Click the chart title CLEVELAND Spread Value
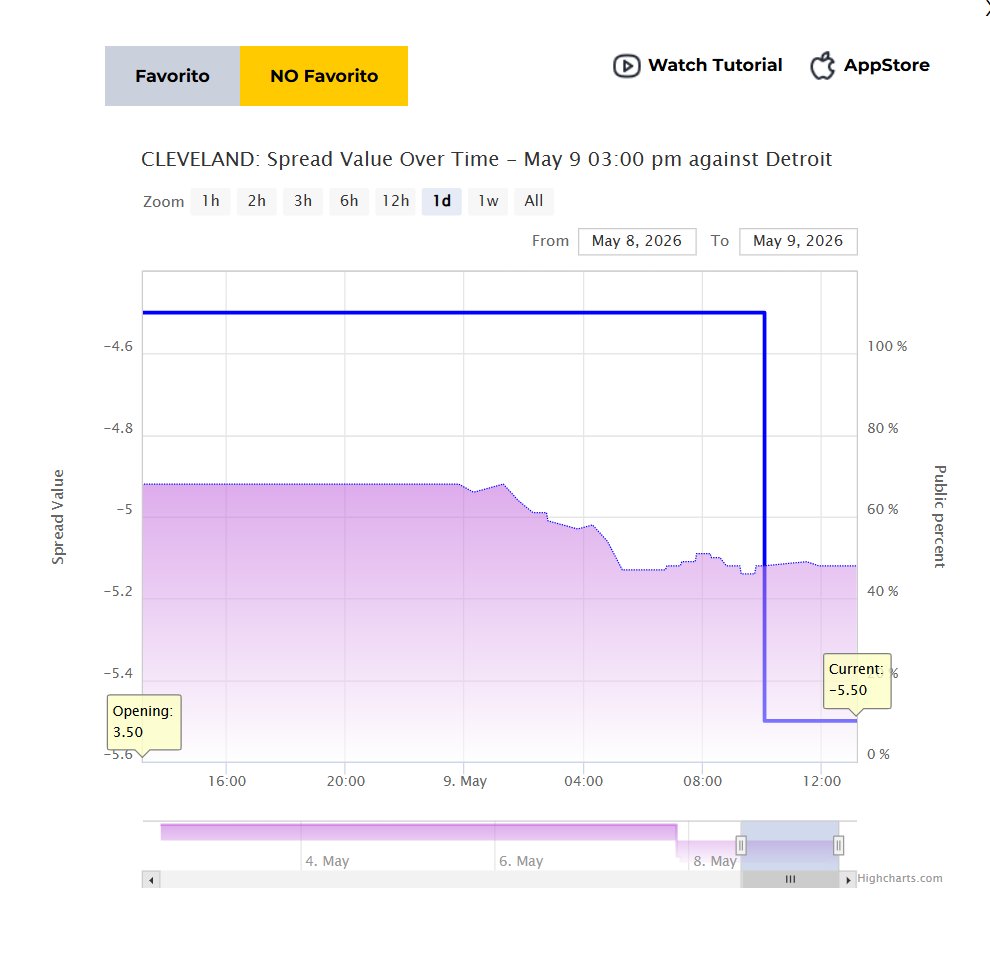 click(x=486, y=159)
